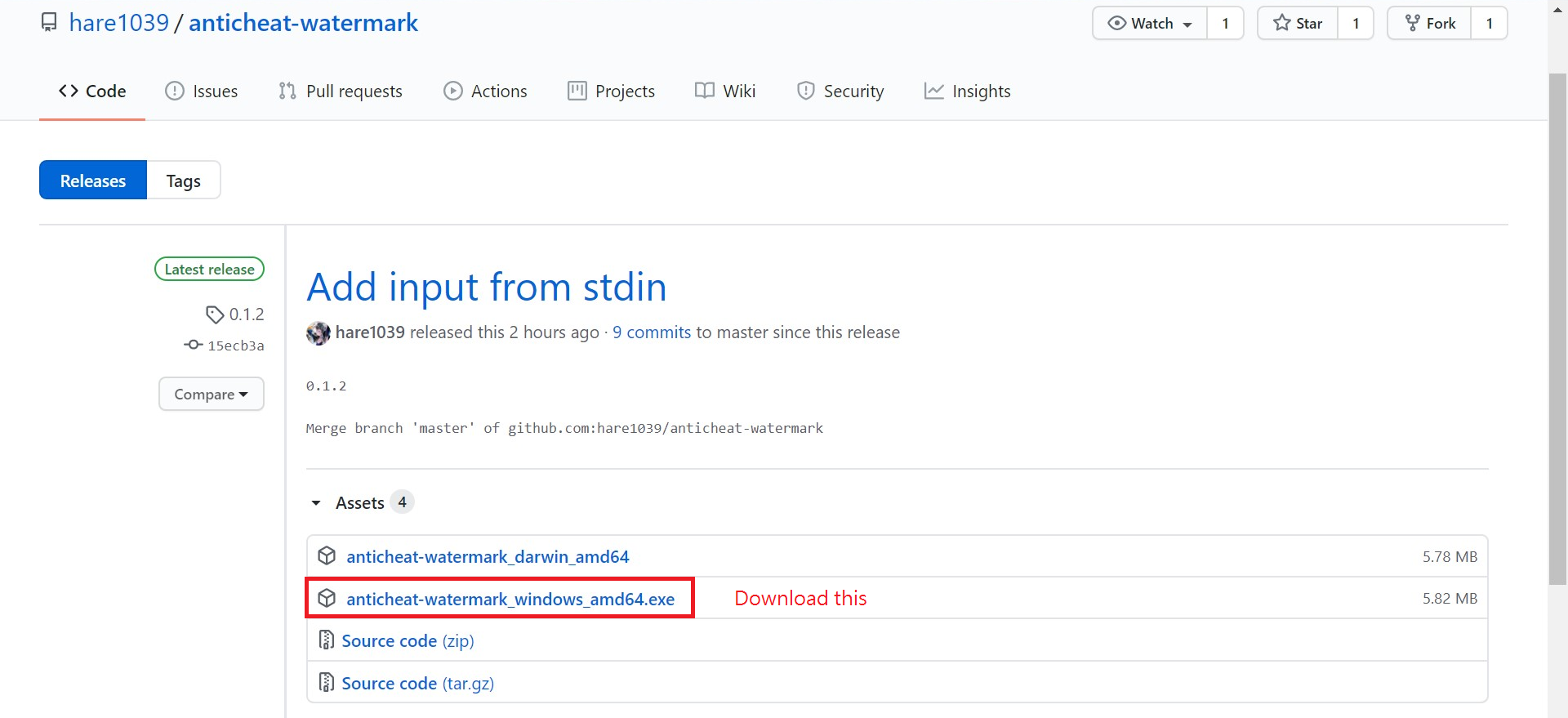Open the hare1039 user profile link

[119, 22]
